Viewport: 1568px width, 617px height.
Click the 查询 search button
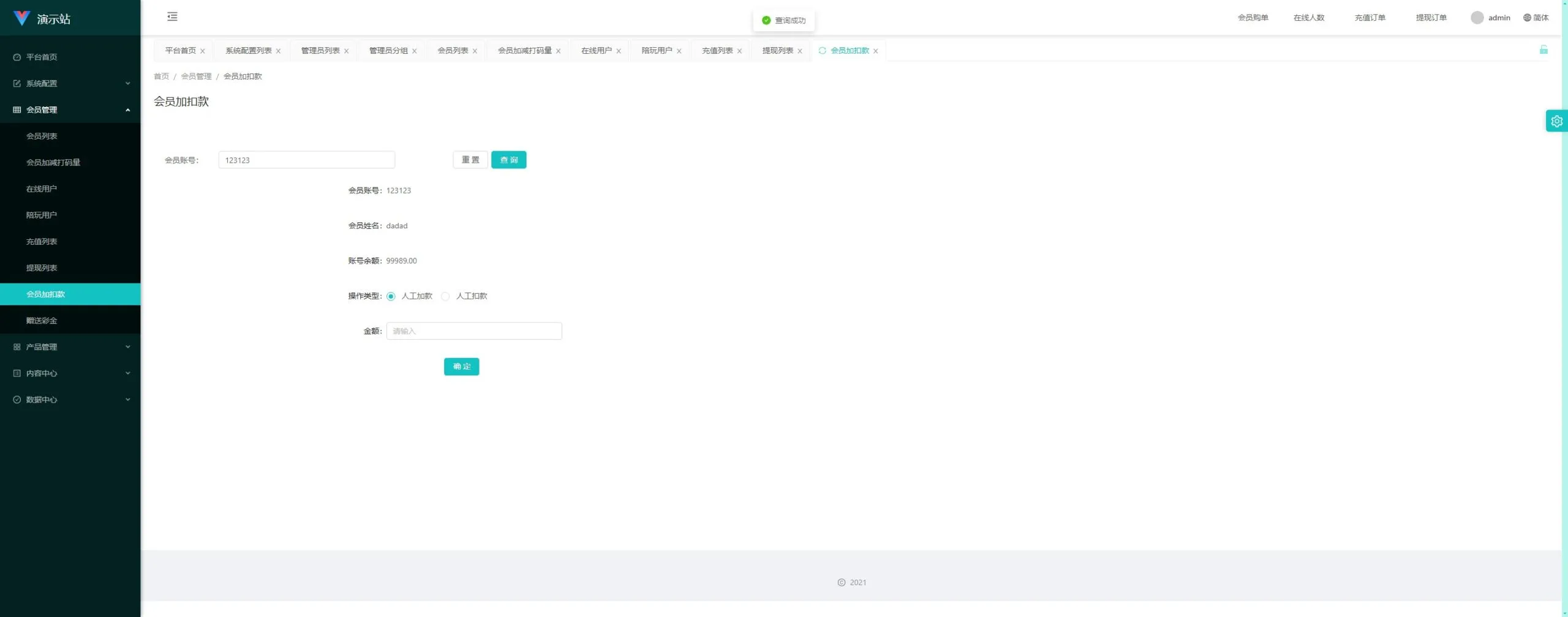(x=508, y=160)
